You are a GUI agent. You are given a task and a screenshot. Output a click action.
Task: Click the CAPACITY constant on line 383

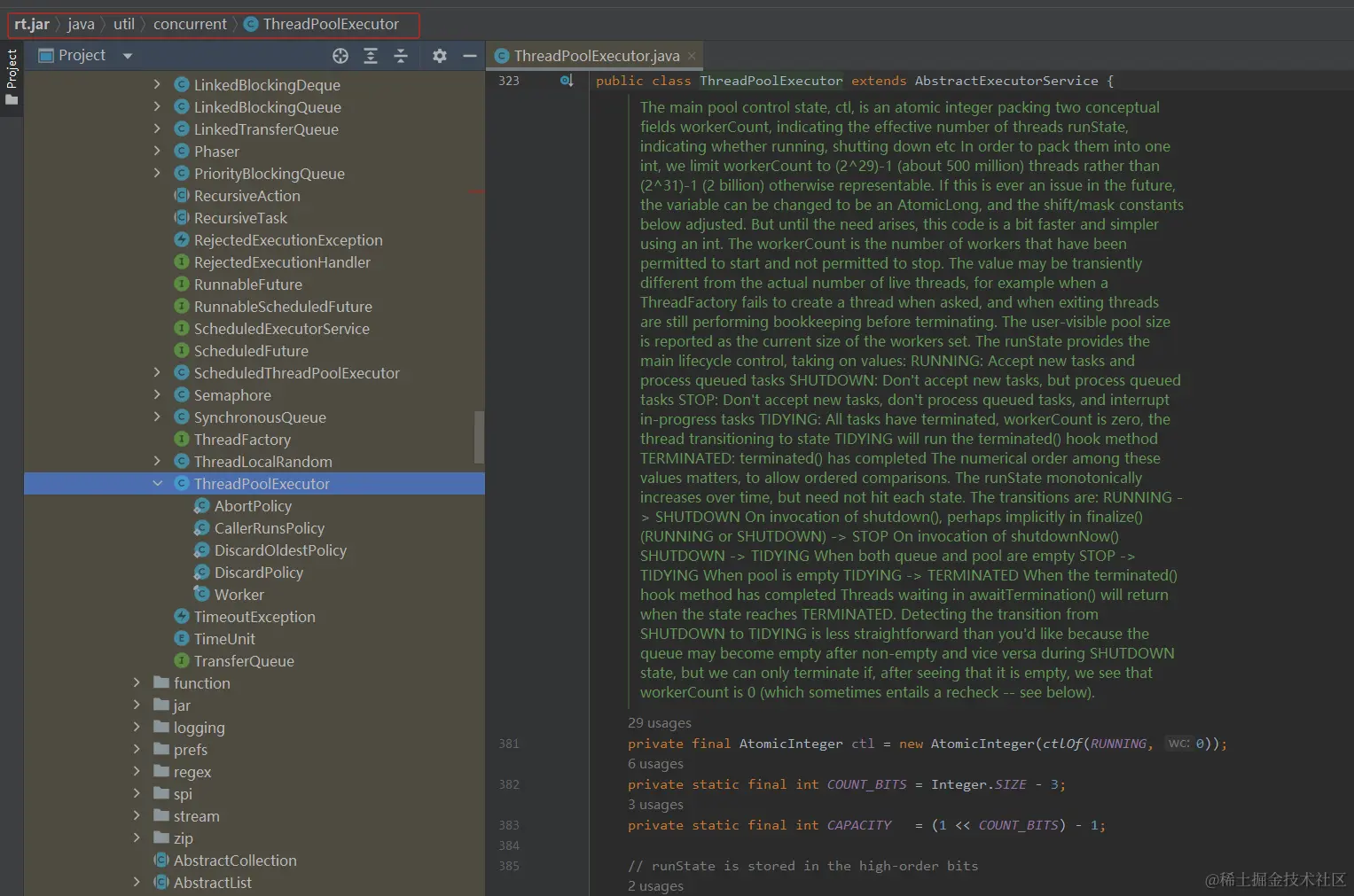tap(859, 825)
